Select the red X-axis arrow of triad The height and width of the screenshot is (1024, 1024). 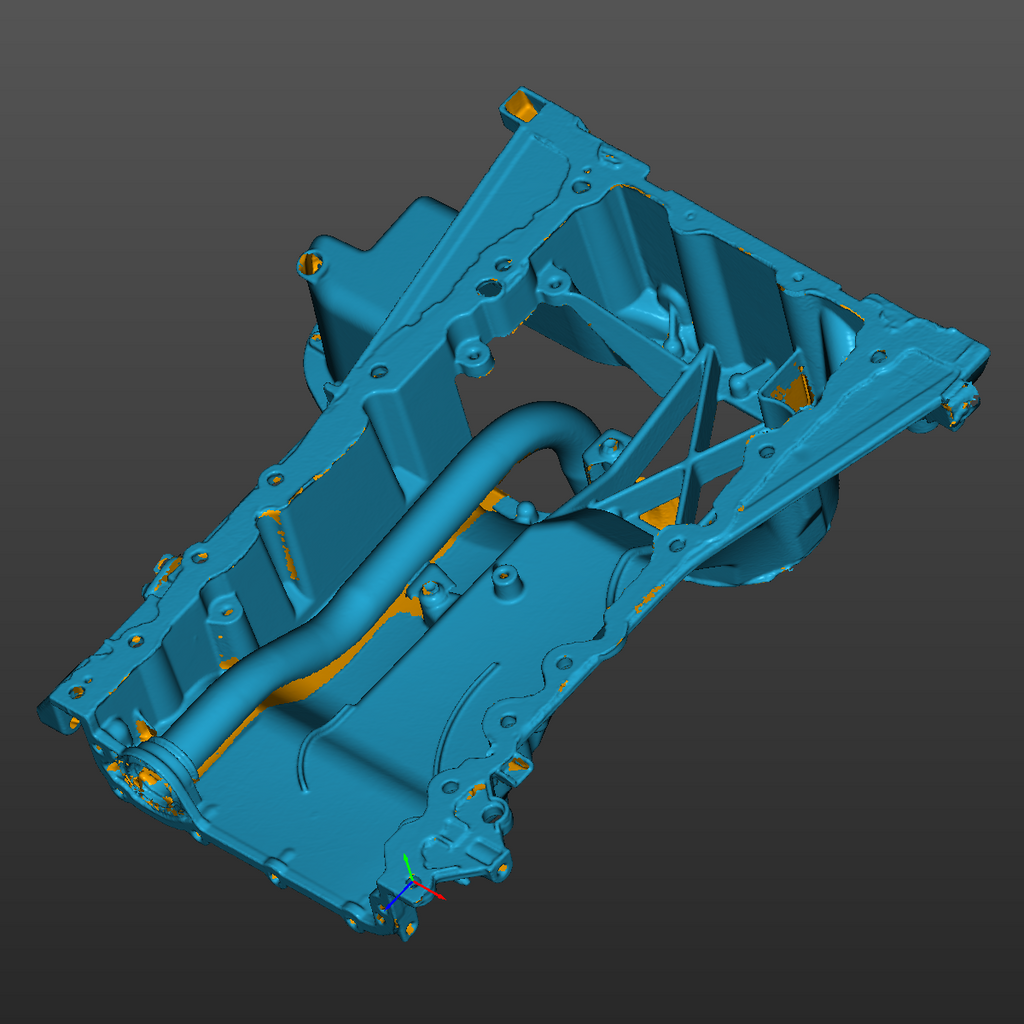point(429,890)
